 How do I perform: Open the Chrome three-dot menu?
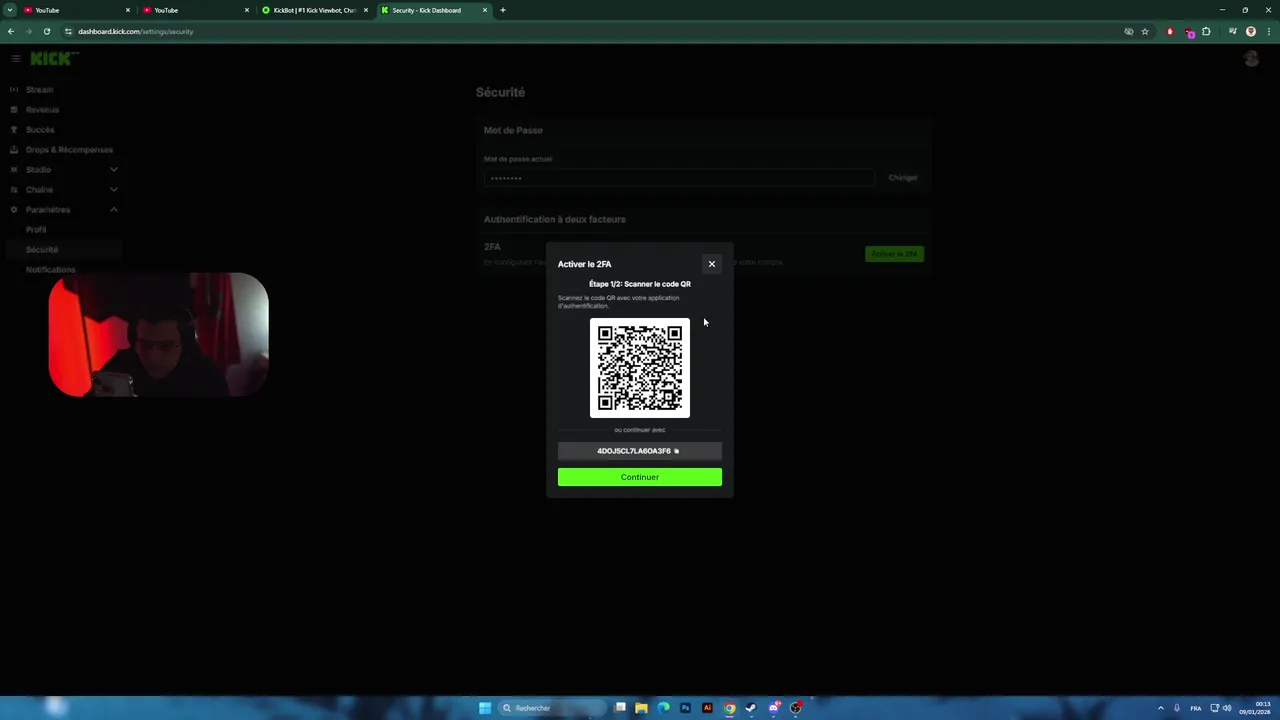tap(1269, 31)
